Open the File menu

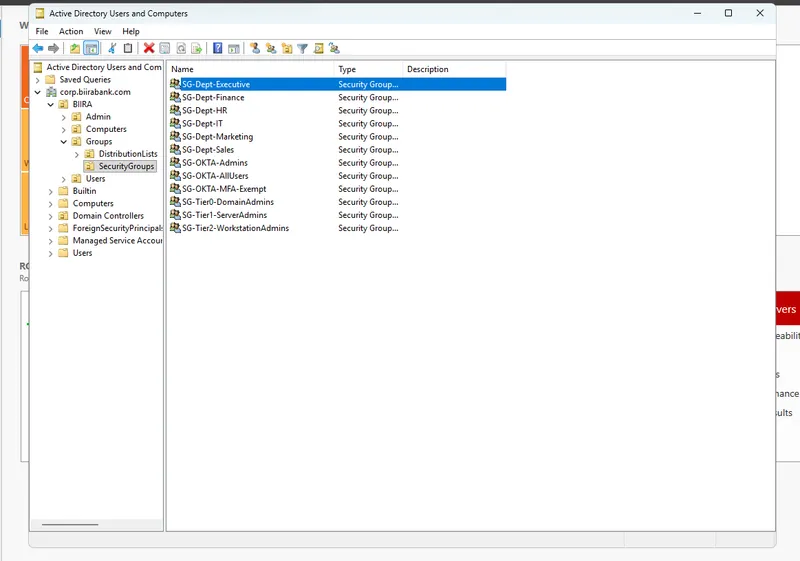pyautogui.click(x=42, y=31)
